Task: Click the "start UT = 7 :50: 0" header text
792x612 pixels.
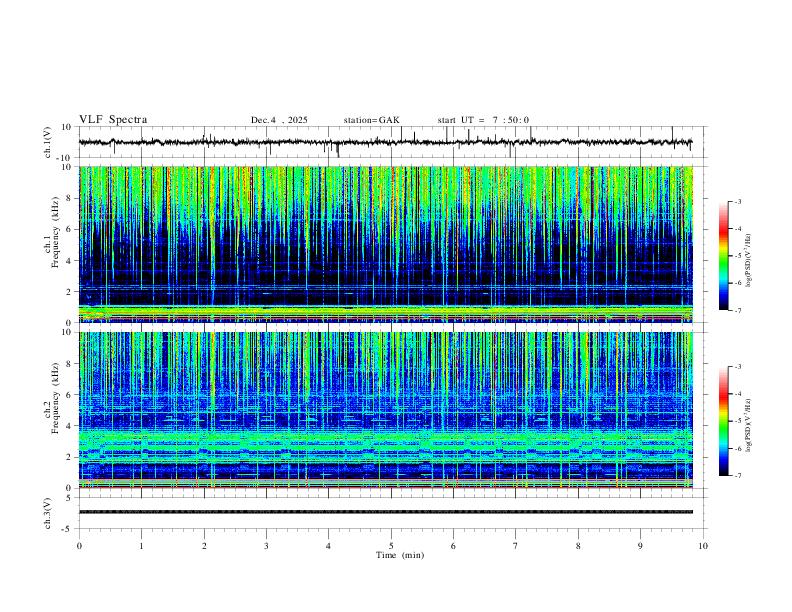Action: (483, 120)
